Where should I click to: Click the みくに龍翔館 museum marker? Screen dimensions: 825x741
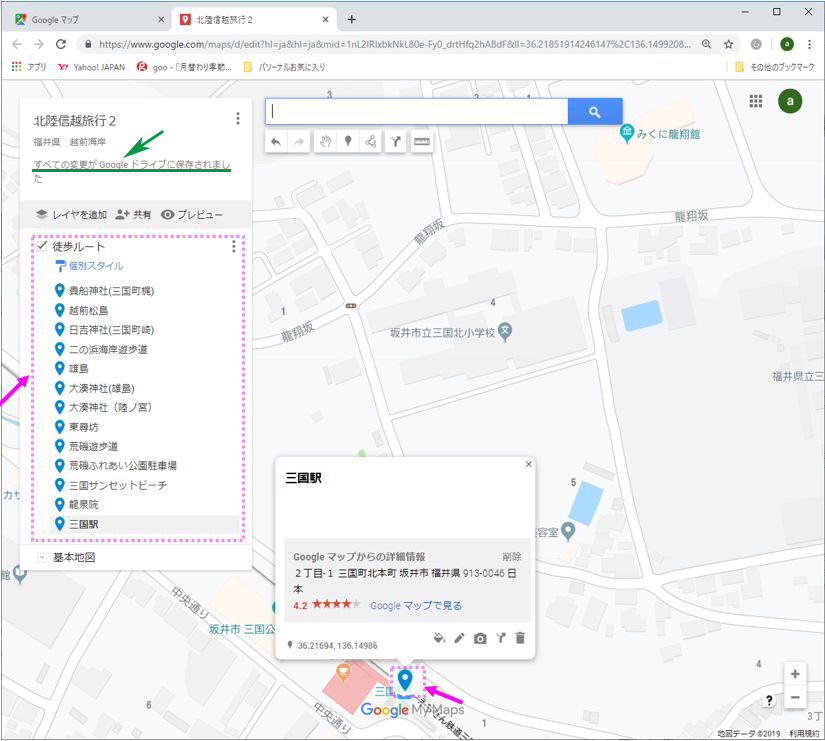pos(627,133)
